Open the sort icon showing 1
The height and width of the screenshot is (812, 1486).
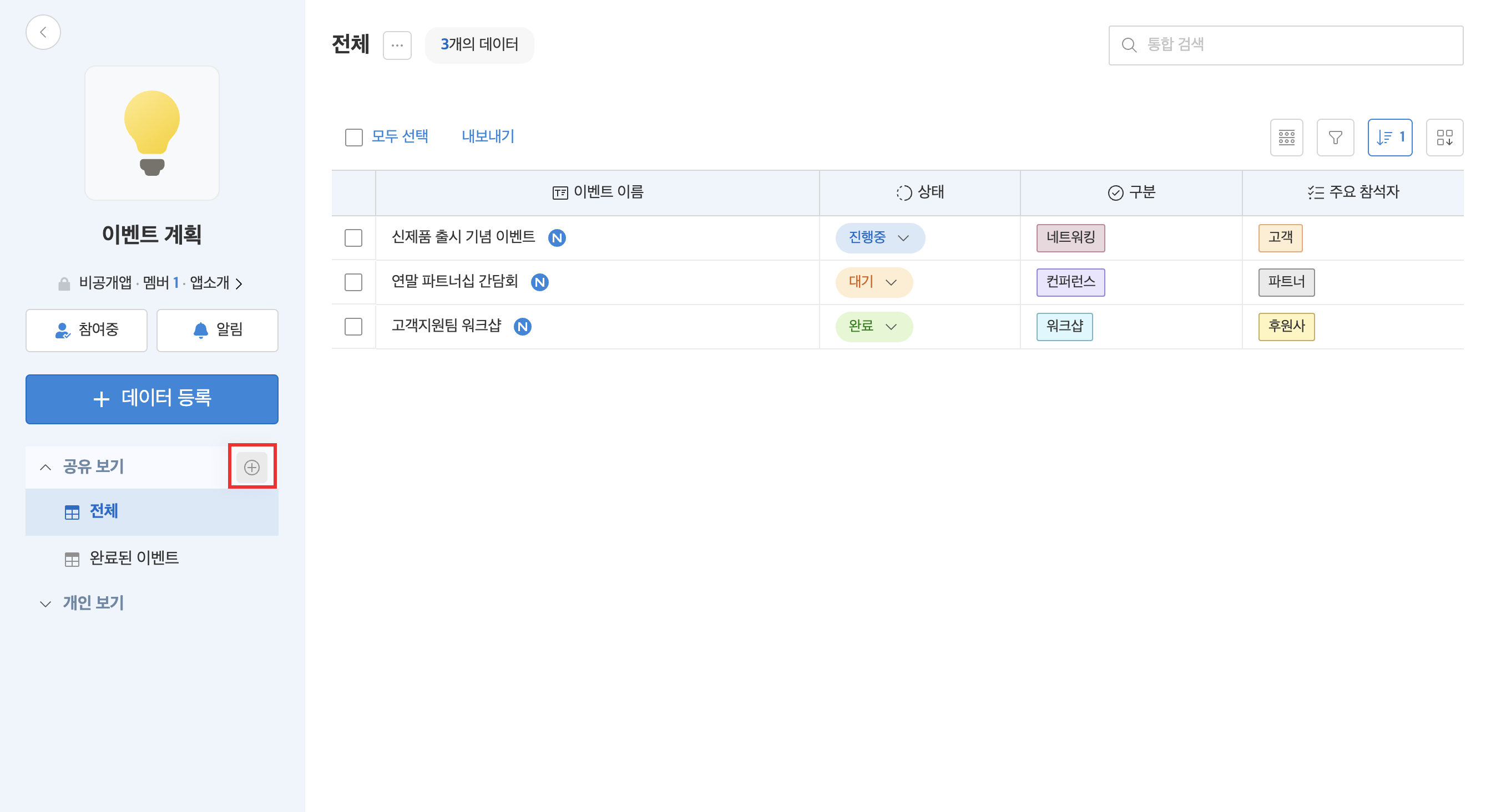point(1389,137)
